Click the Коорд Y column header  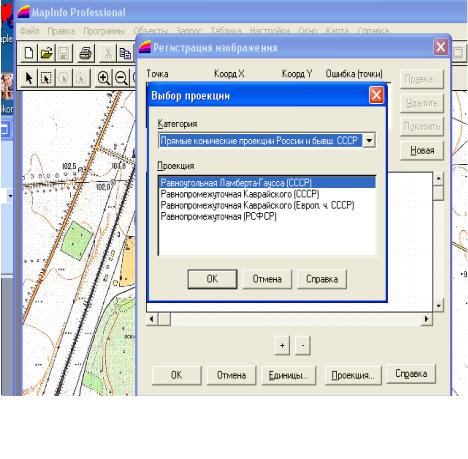tap(297, 74)
